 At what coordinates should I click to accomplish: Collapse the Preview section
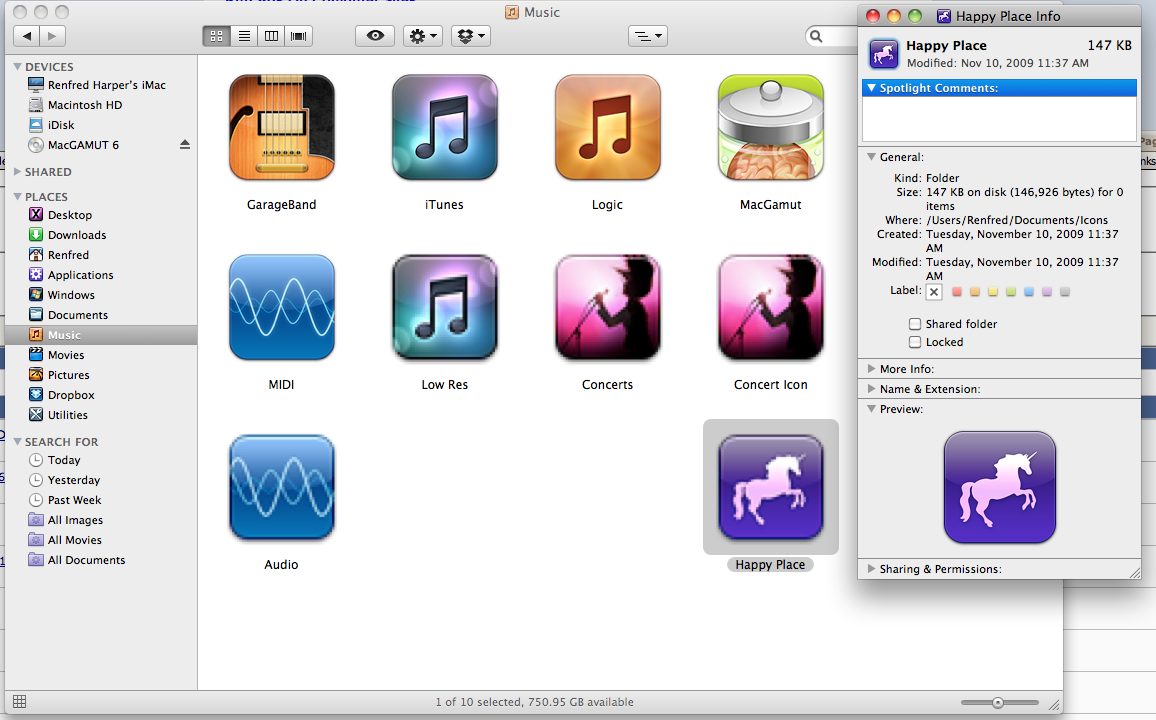[x=871, y=409]
